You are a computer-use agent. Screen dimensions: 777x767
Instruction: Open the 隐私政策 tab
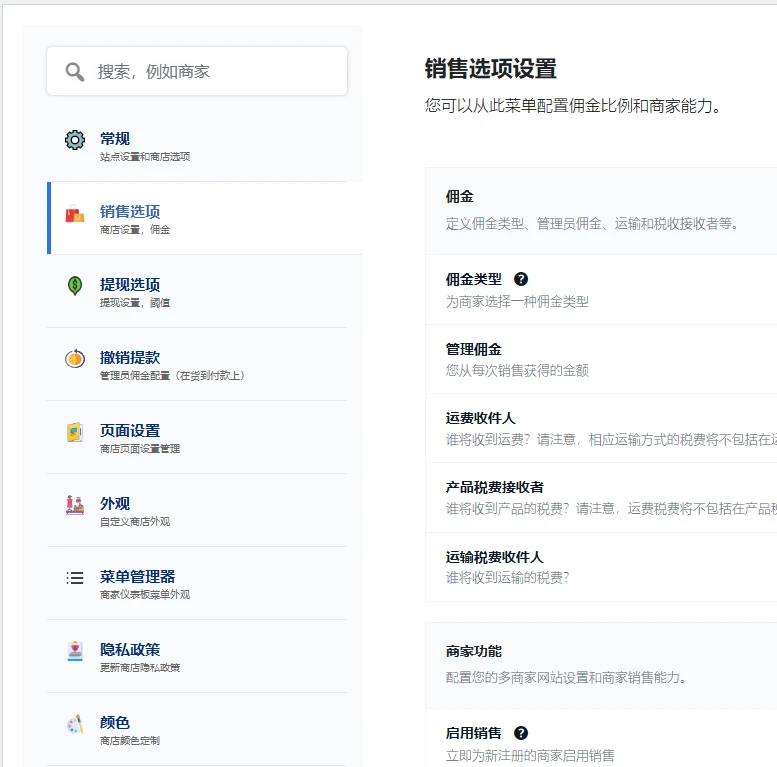click(197, 657)
